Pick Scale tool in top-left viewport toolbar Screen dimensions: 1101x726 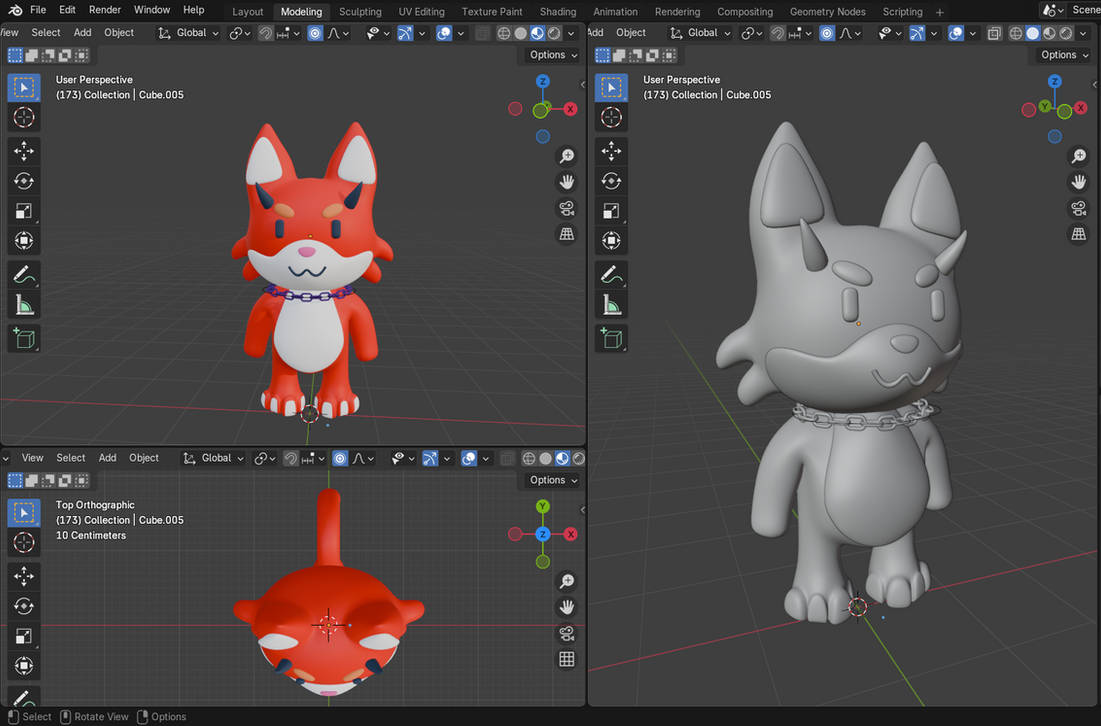(24, 211)
